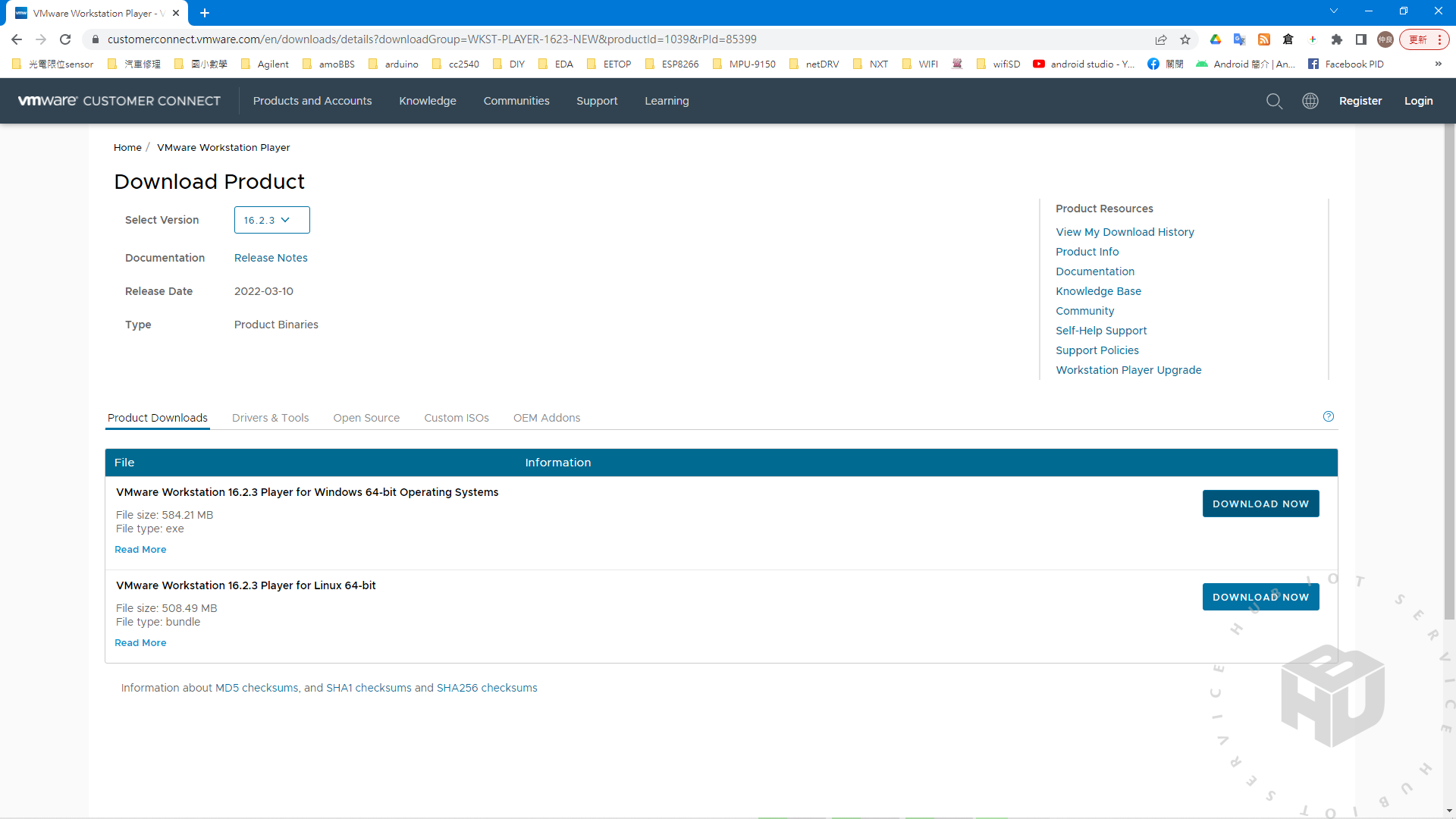The image size is (1456, 819).
Task: Open the Learning menu
Action: (x=667, y=101)
